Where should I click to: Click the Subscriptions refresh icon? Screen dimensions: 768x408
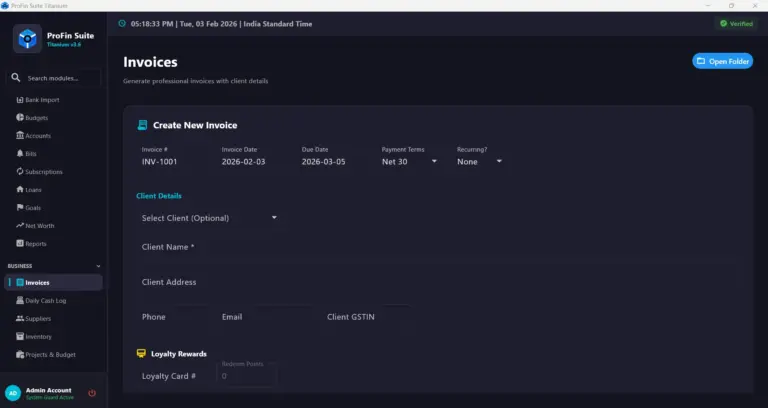(x=20, y=171)
